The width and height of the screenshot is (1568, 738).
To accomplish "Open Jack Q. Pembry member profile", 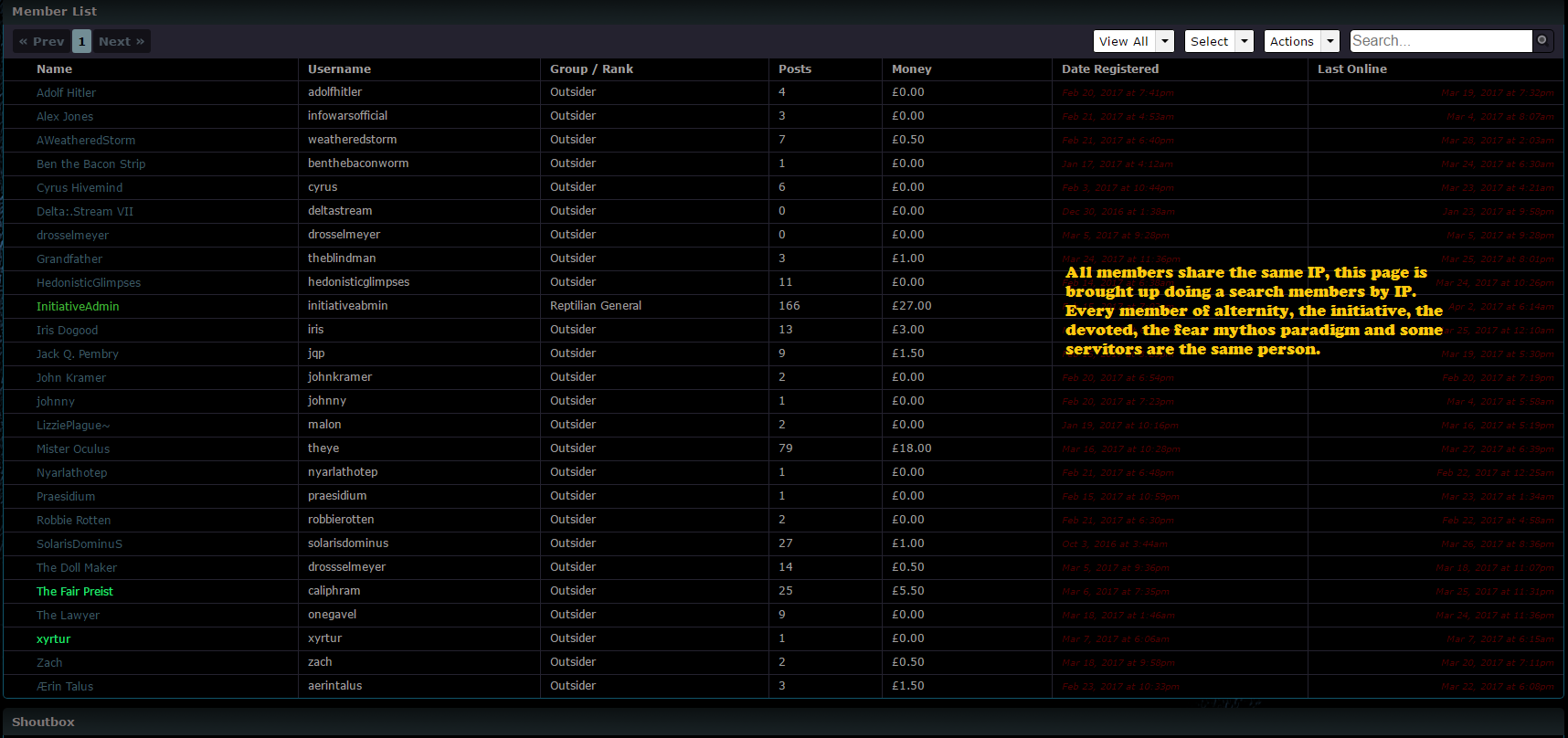I will [78, 354].
